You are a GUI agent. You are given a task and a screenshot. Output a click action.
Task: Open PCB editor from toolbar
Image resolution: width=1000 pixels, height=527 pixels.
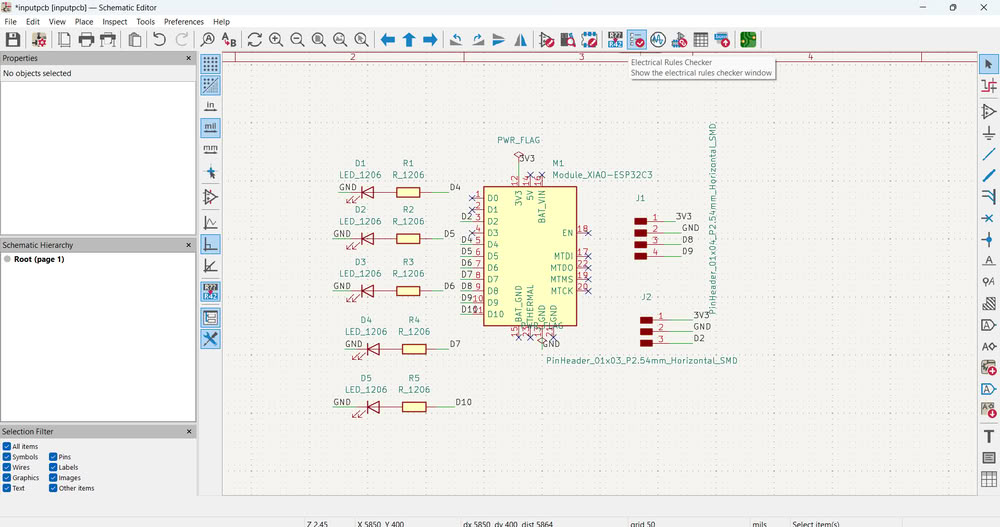[747, 40]
